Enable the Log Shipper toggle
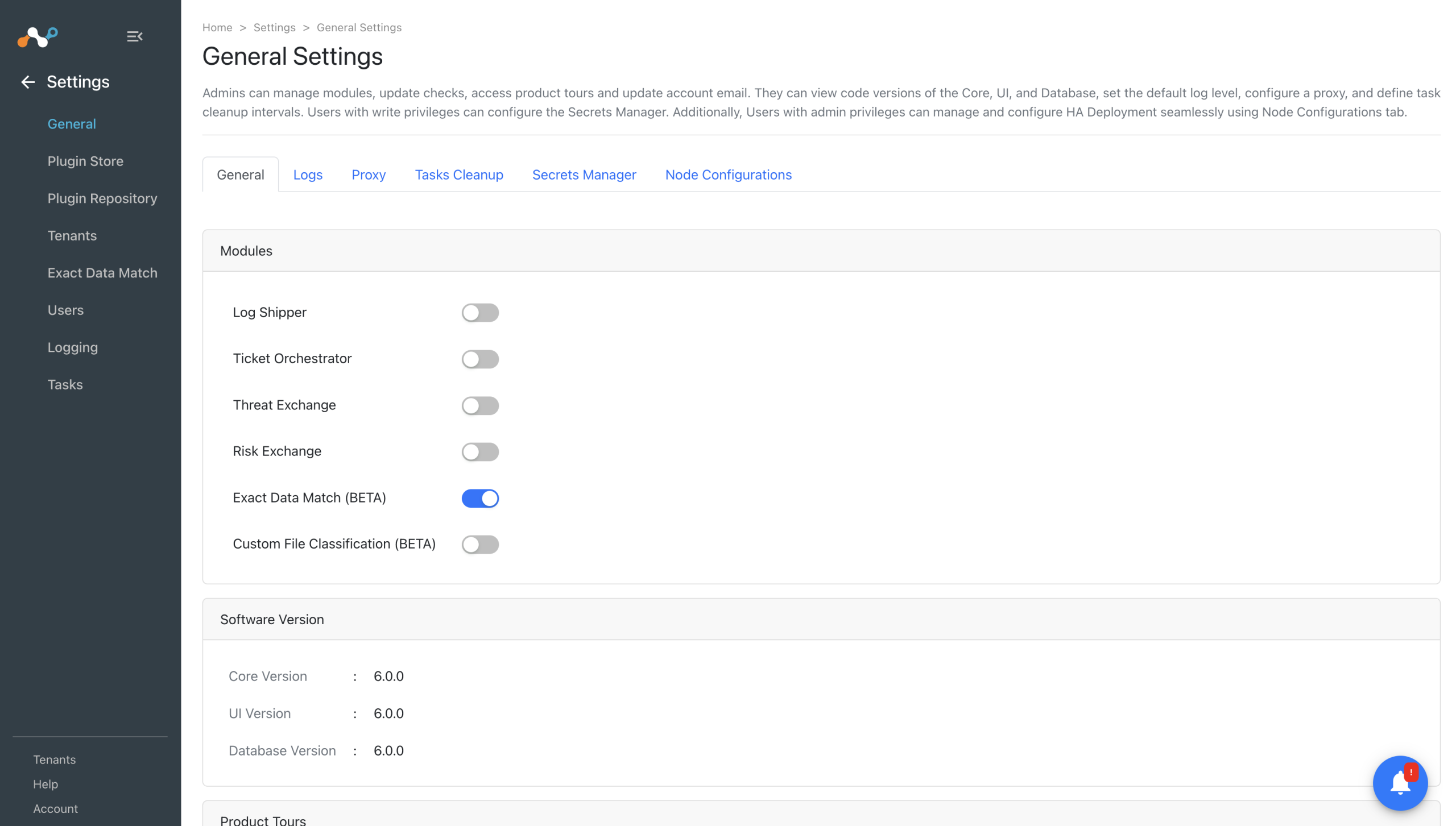1456x826 pixels. coord(480,313)
